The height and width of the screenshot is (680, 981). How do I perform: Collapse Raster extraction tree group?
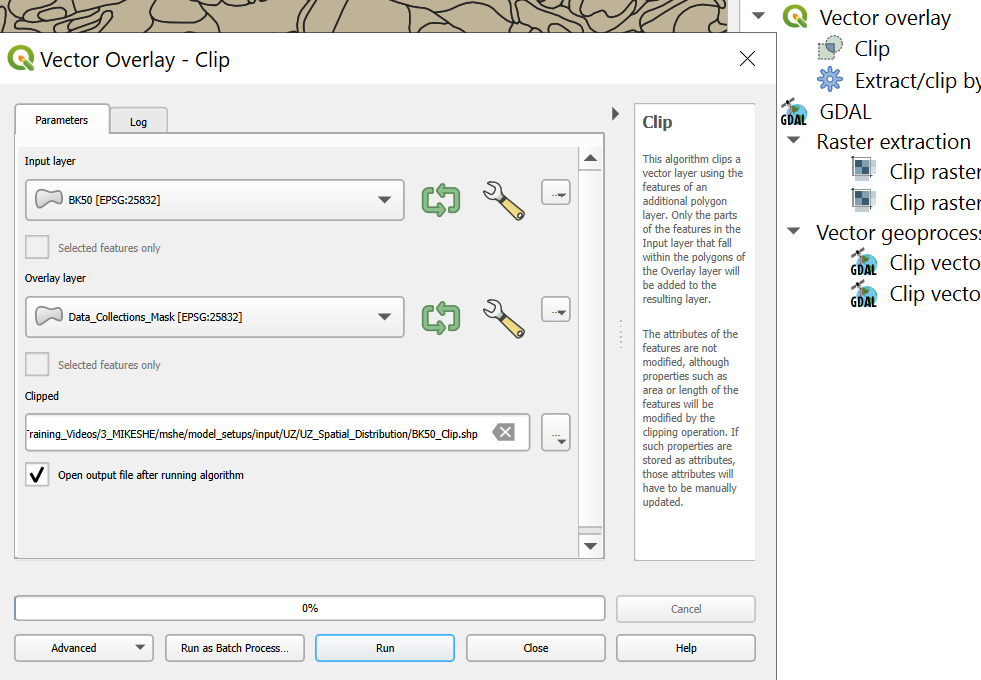(x=793, y=140)
